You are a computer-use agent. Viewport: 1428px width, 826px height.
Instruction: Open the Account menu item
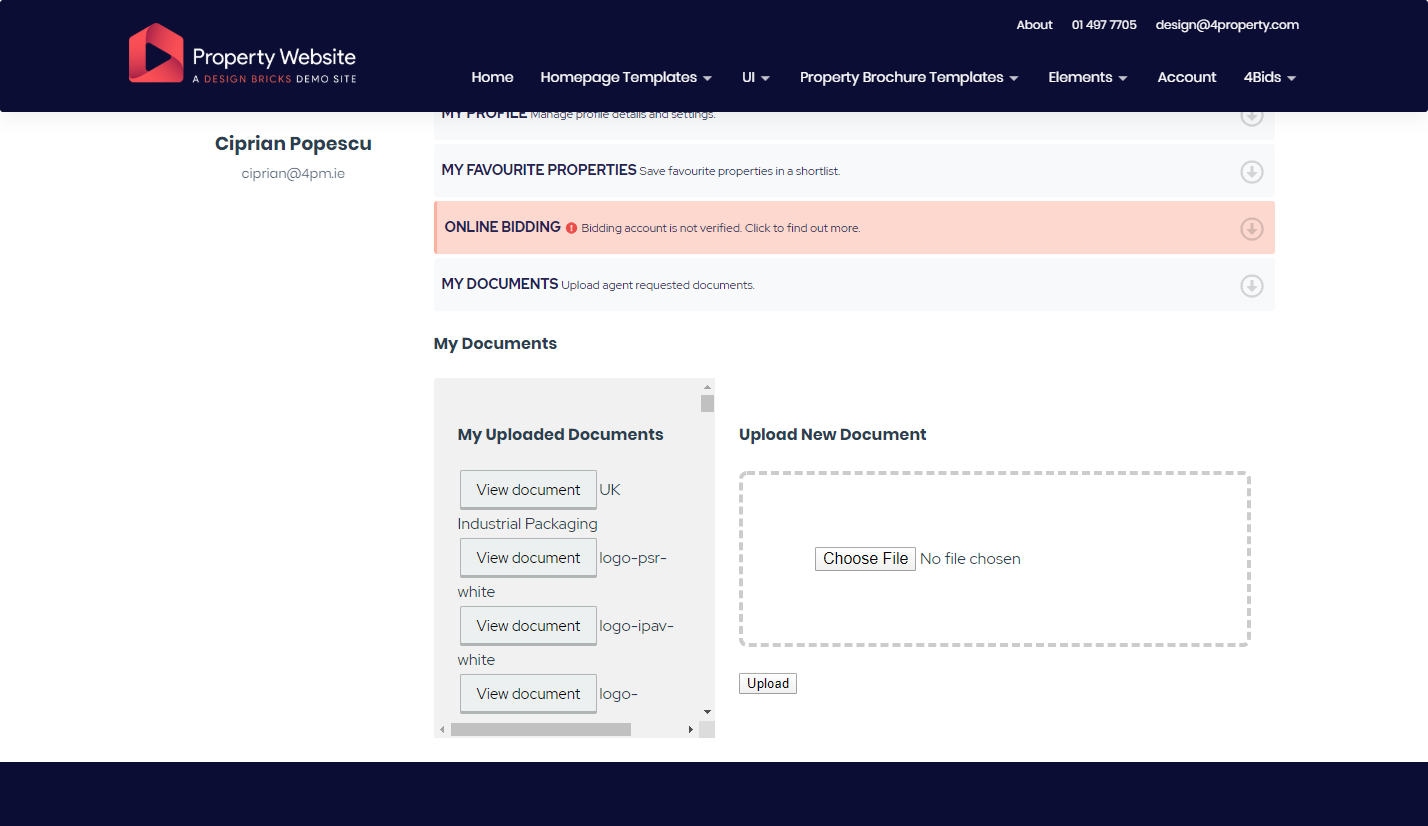[x=1186, y=77]
